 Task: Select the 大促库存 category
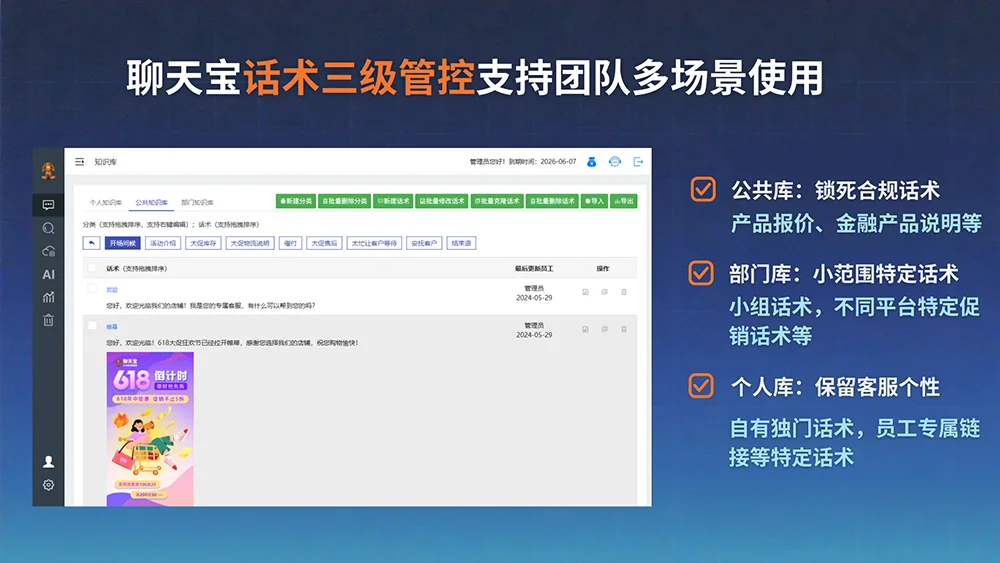203,243
